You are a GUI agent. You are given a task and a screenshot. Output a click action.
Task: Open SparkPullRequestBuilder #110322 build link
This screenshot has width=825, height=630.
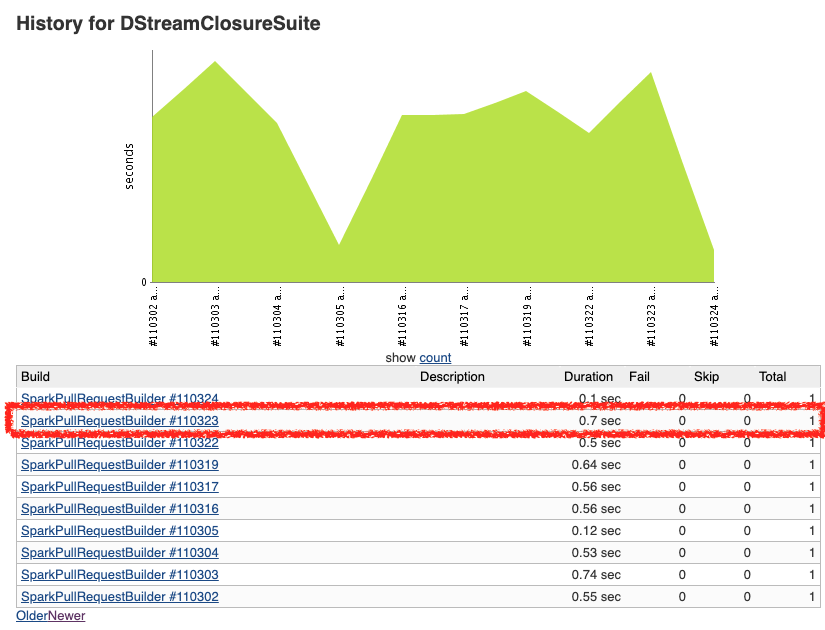tap(119, 443)
